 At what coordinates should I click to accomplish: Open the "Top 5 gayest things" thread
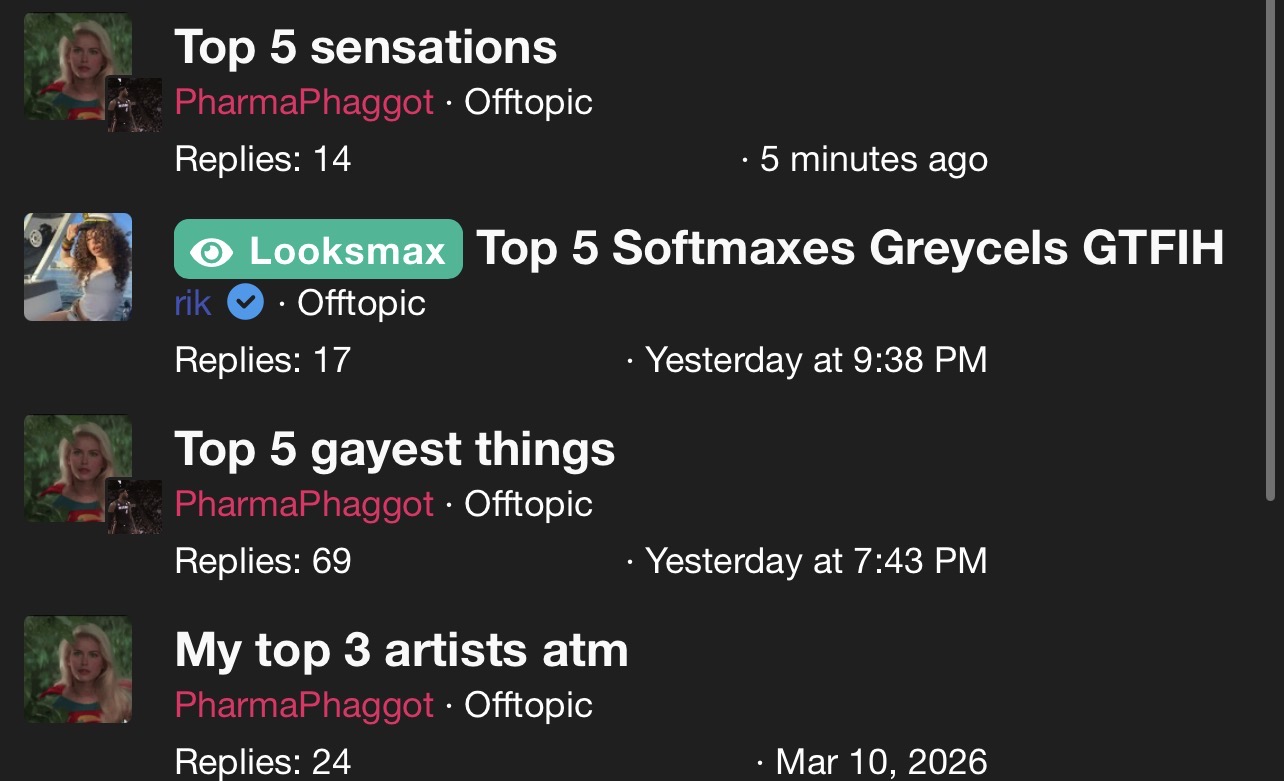[394, 449]
